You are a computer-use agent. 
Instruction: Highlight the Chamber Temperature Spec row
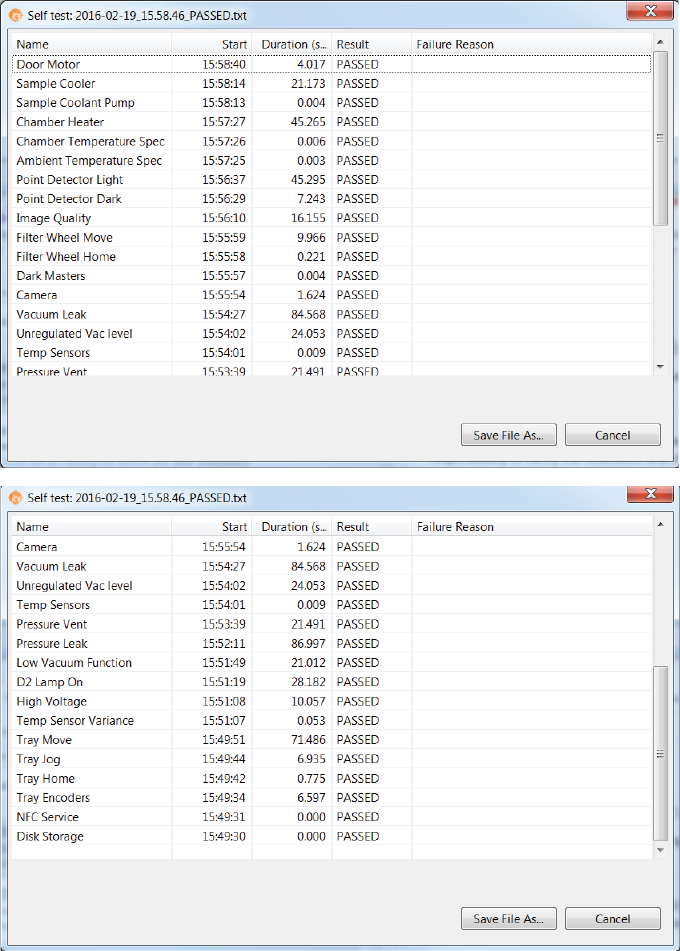pos(331,141)
